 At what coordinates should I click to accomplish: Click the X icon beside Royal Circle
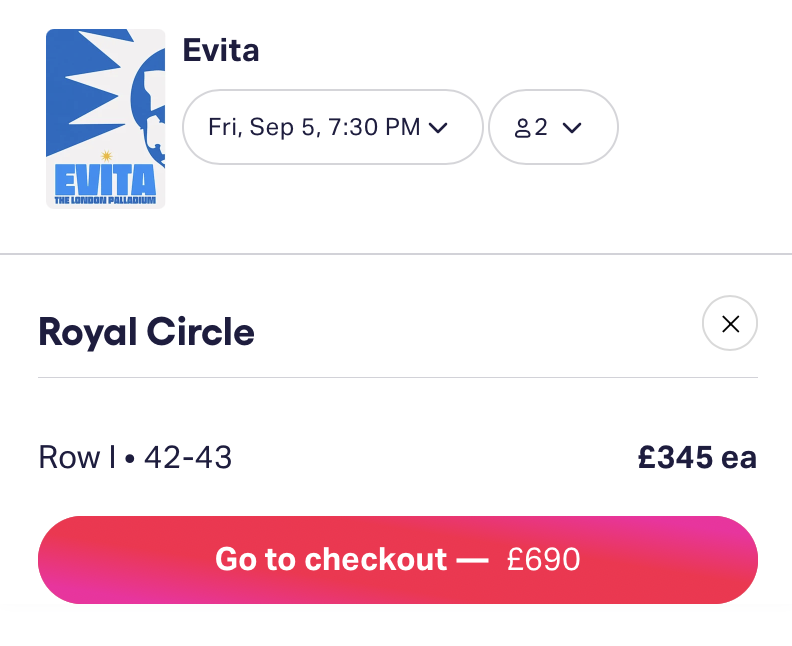click(730, 323)
